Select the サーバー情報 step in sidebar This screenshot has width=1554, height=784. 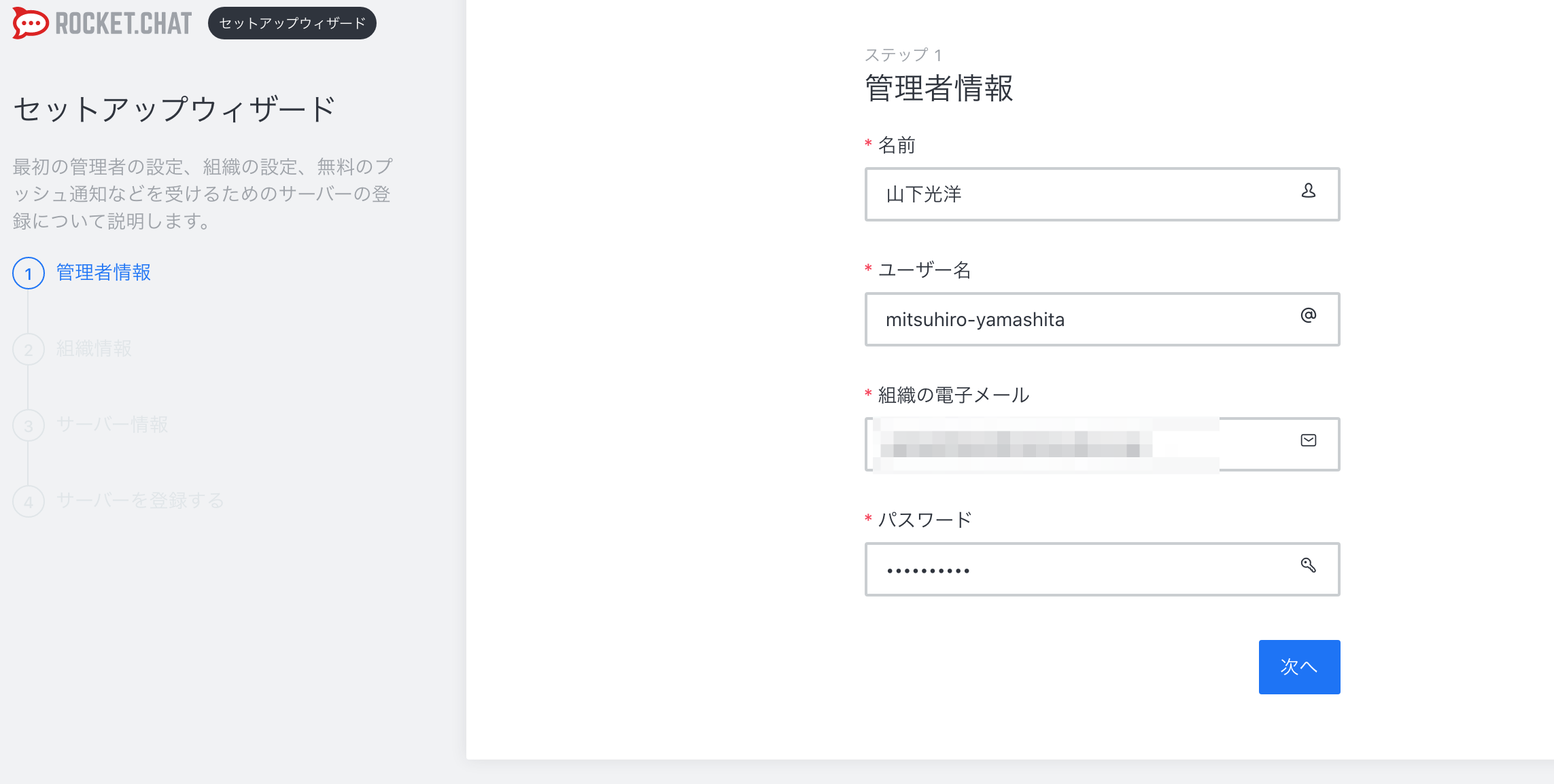(112, 425)
